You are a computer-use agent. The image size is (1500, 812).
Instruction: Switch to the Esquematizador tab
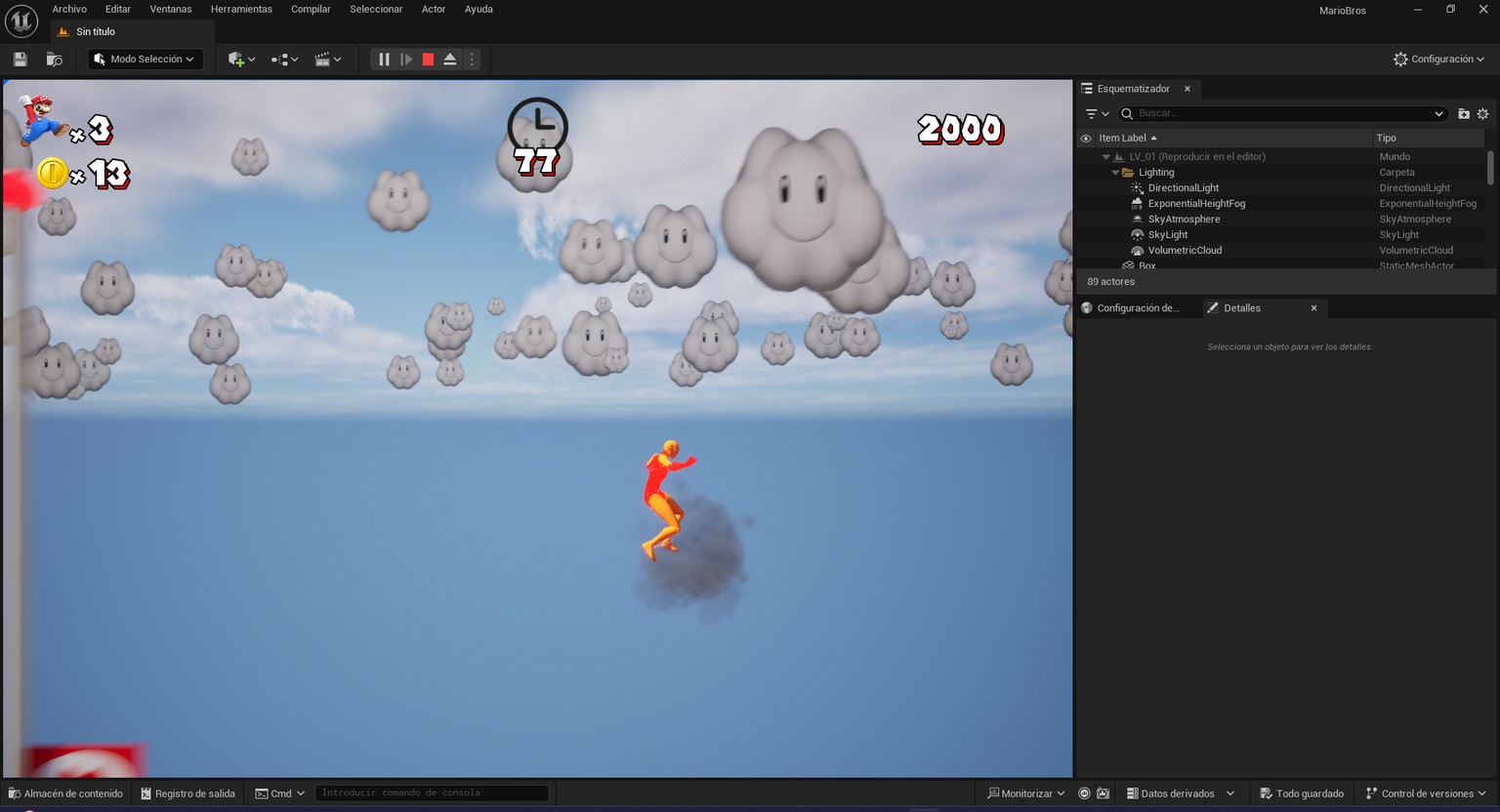click(x=1133, y=89)
